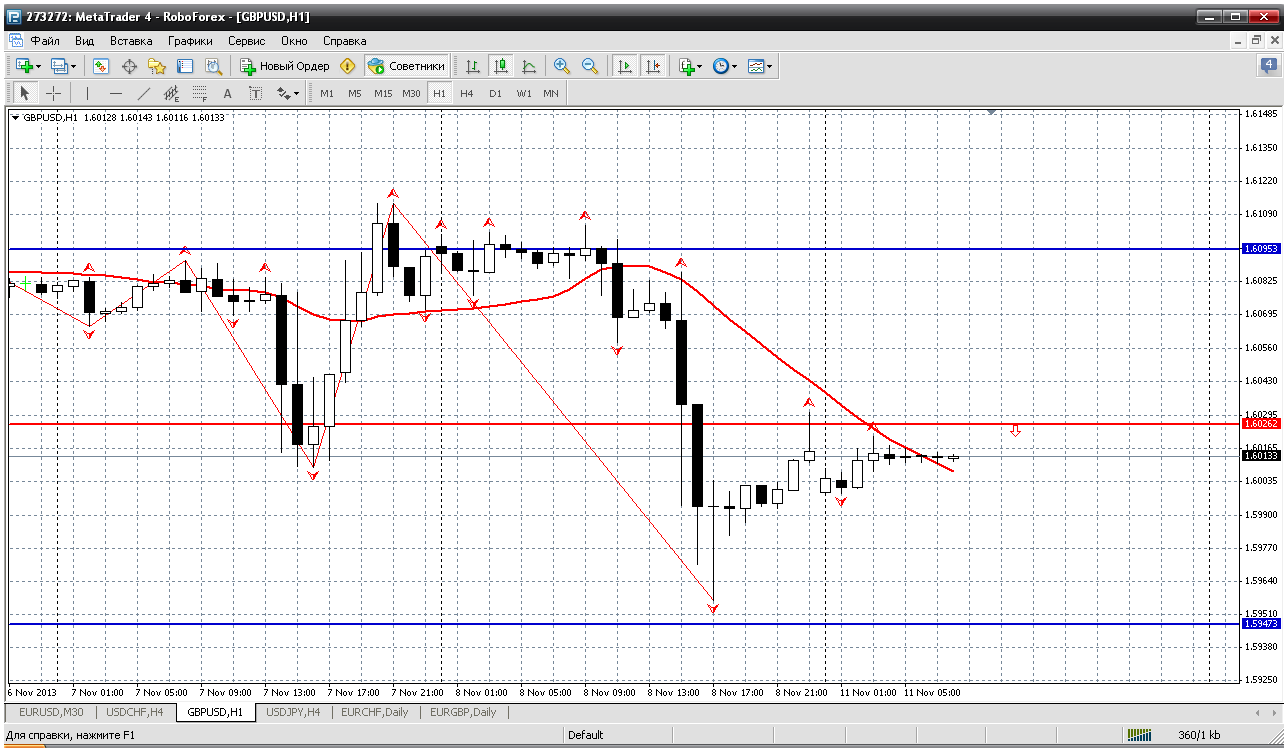Open the Periods clock dropdown
1288x748 pixels.
pyautogui.click(x=725, y=66)
